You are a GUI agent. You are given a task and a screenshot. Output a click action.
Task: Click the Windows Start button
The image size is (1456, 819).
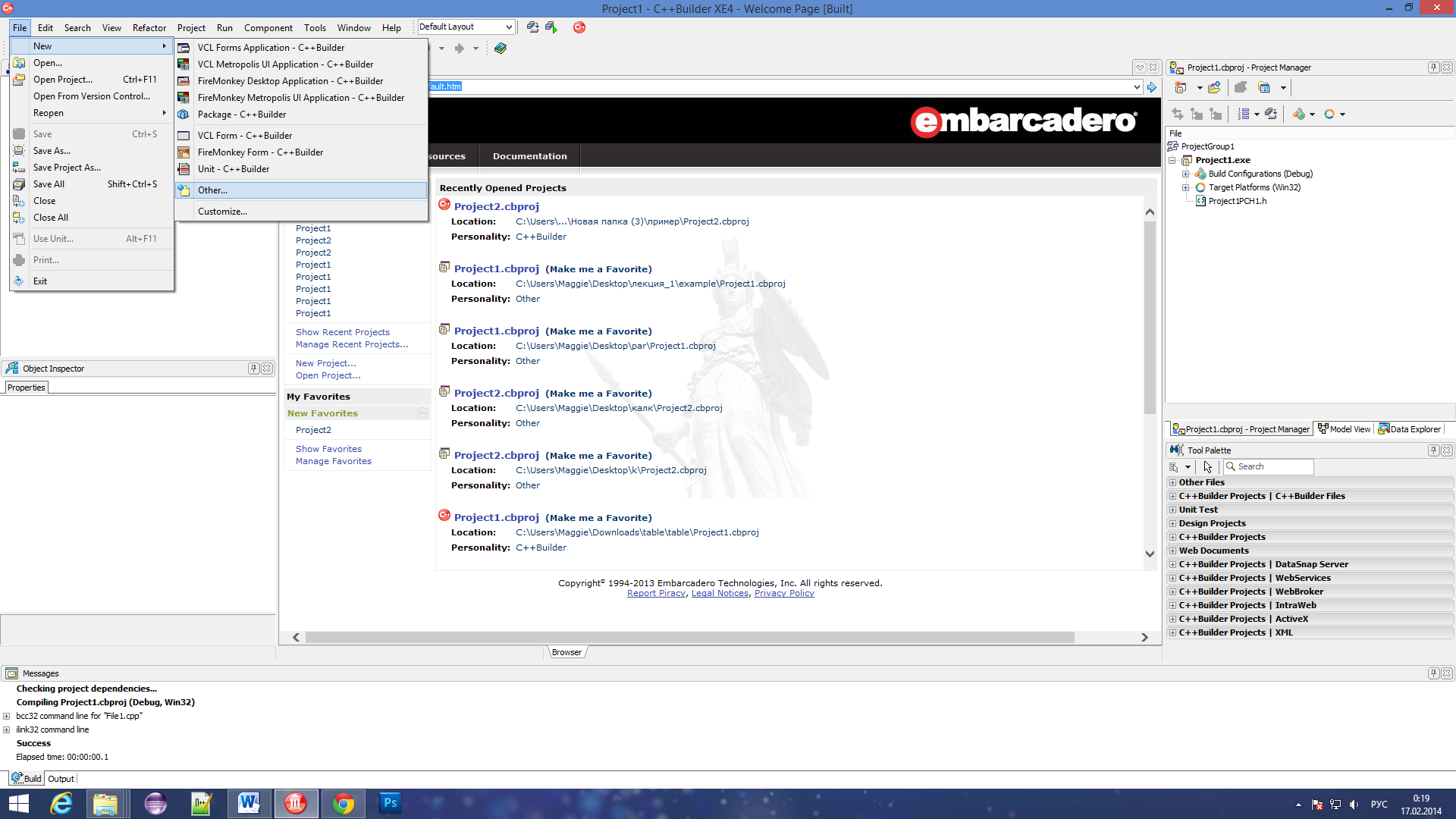[18, 804]
